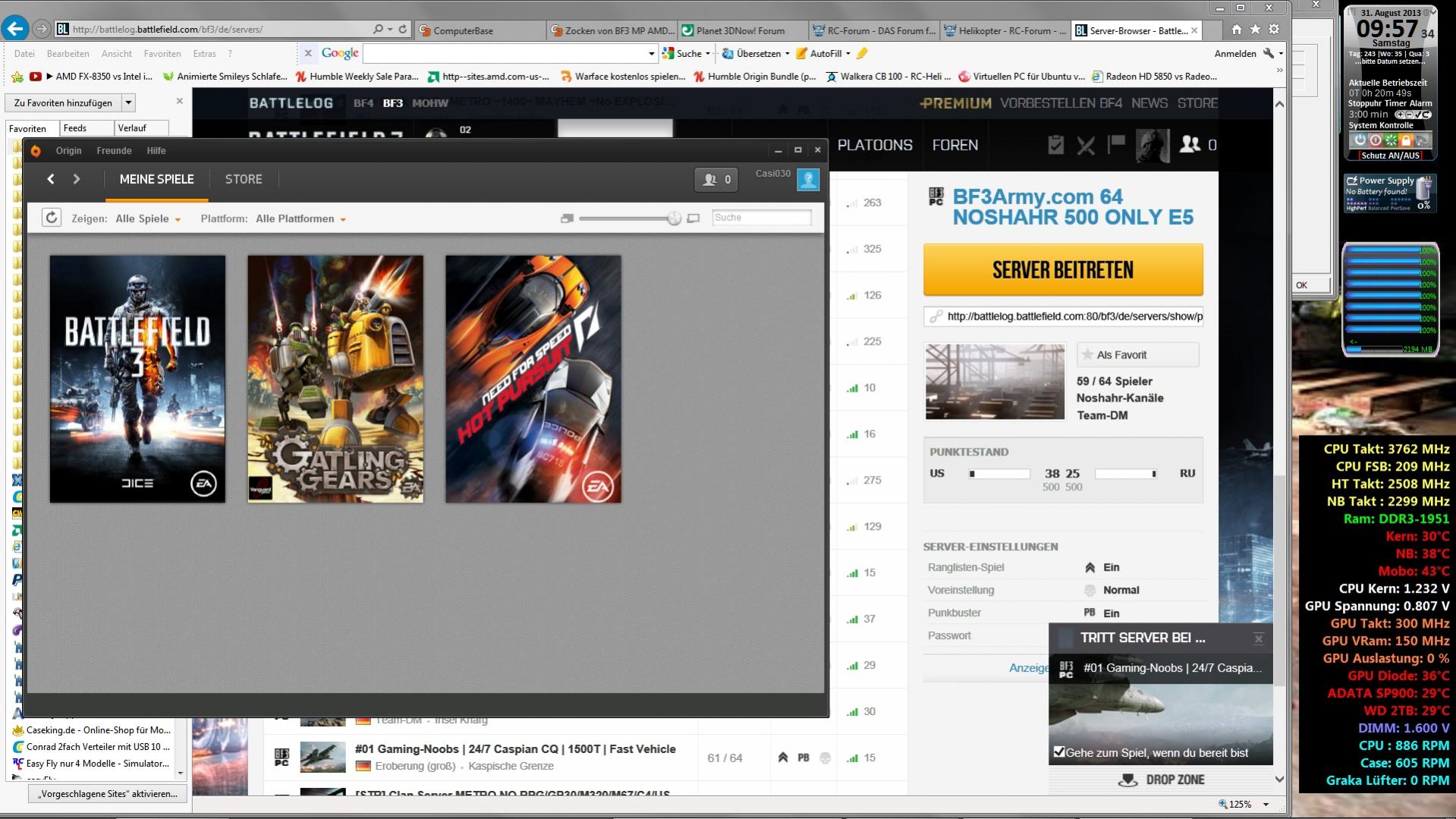Screen dimensions: 1456x819
Task: Mark server Als Favorit
Action: 1137,354
